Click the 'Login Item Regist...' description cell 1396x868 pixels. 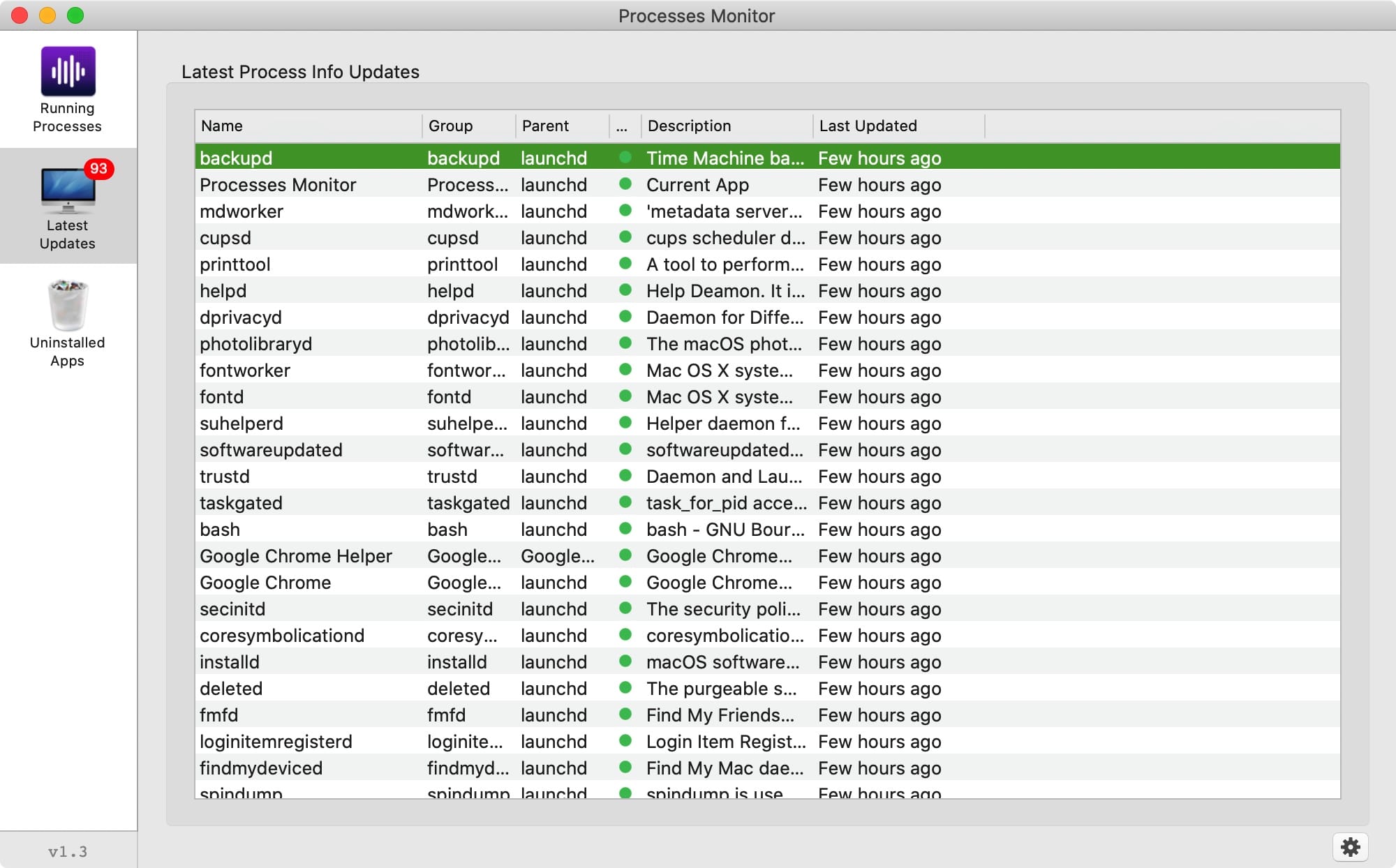pos(726,742)
